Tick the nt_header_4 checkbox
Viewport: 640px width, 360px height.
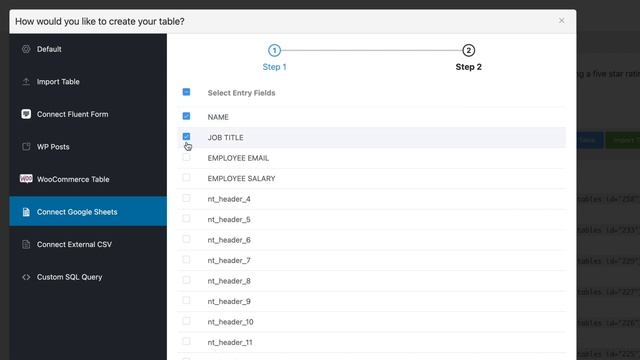[x=187, y=198]
